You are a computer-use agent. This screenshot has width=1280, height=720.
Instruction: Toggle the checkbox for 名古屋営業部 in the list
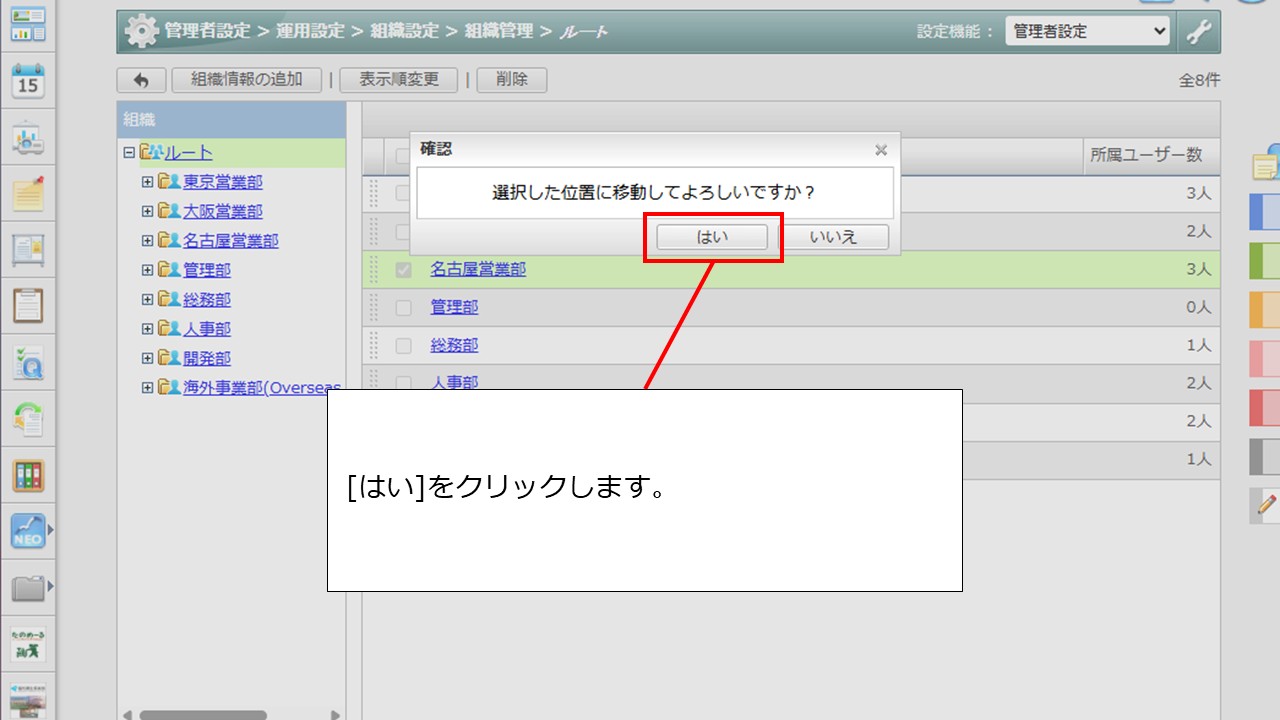tap(403, 270)
